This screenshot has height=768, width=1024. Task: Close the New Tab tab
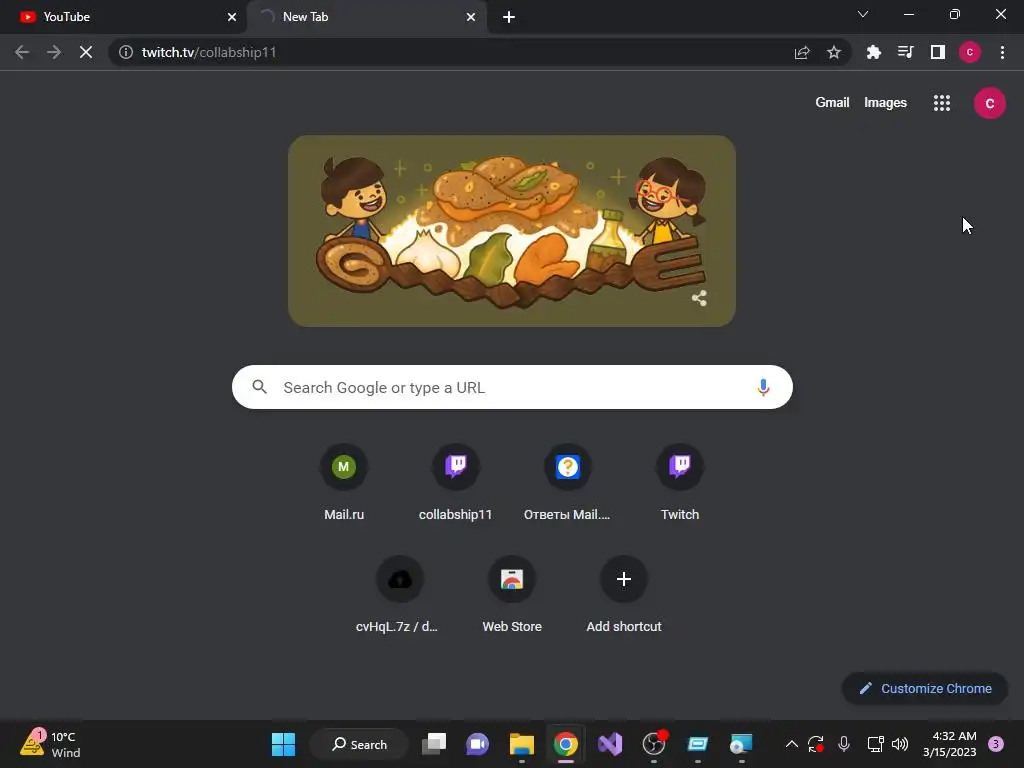pos(471,17)
